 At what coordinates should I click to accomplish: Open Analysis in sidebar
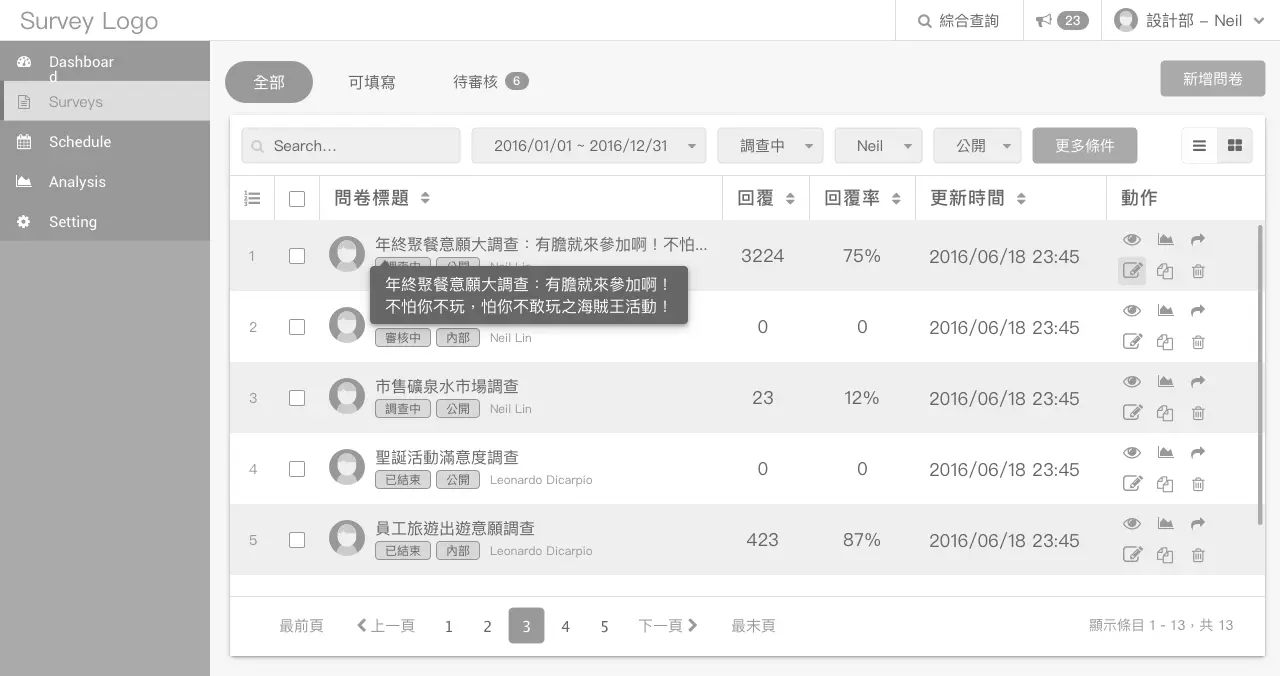[105, 182]
